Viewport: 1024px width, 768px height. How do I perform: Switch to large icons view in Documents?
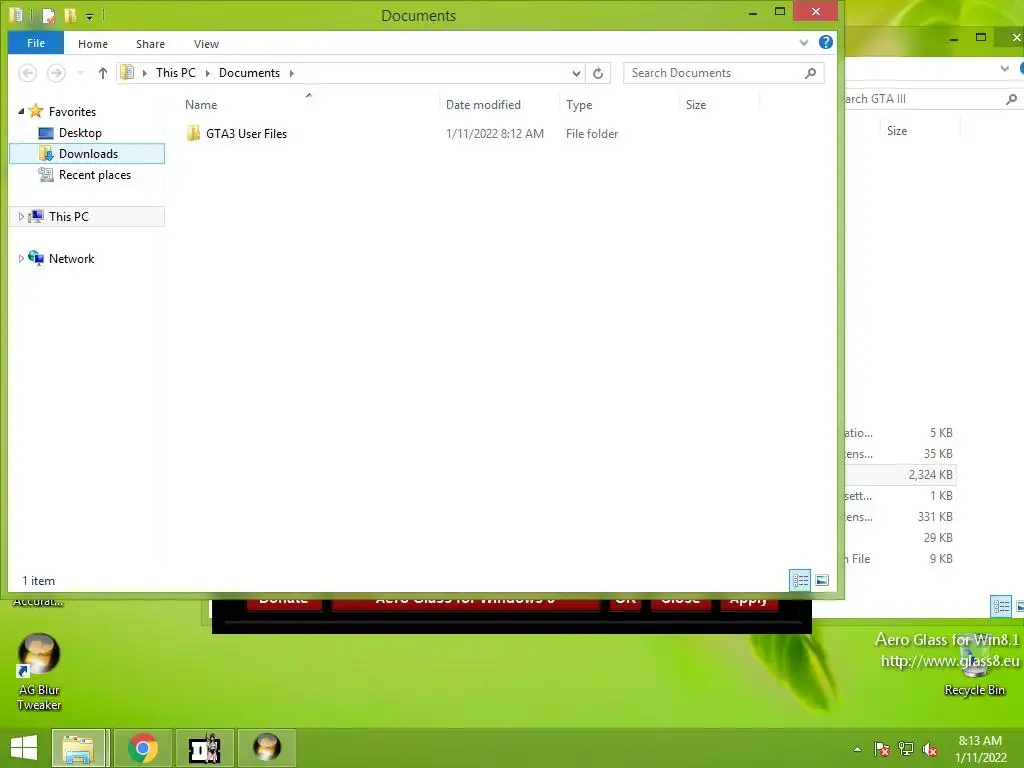point(822,580)
